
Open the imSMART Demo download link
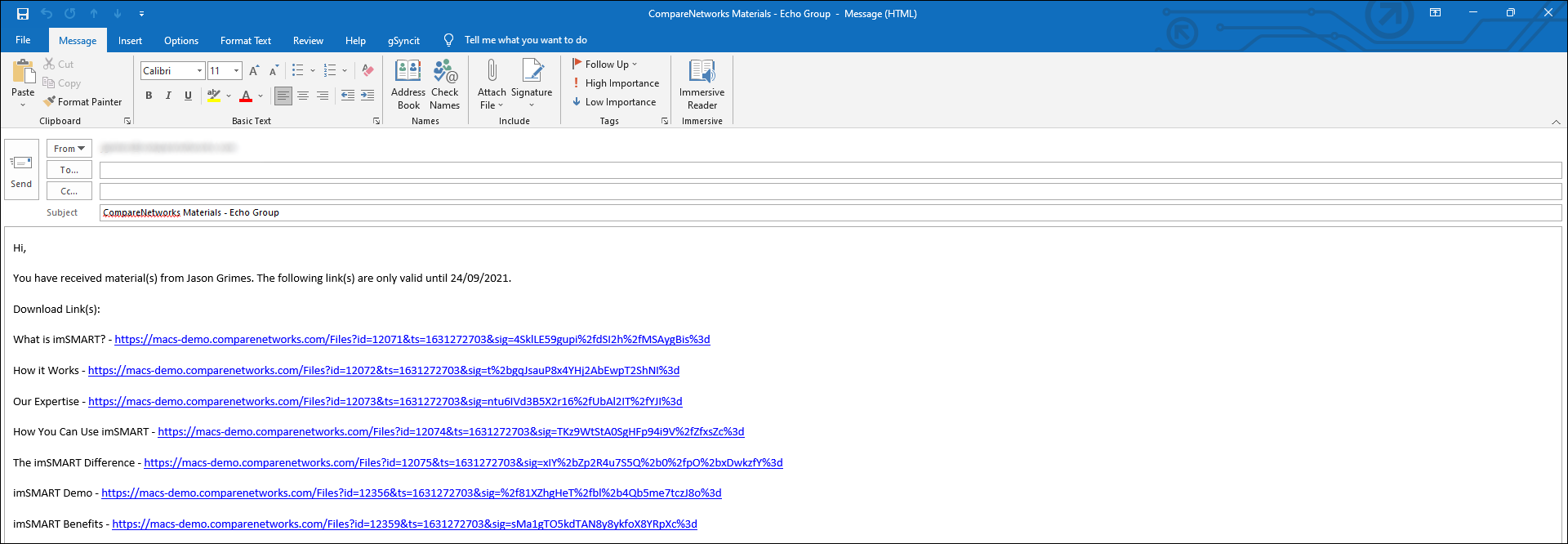click(x=412, y=493)
